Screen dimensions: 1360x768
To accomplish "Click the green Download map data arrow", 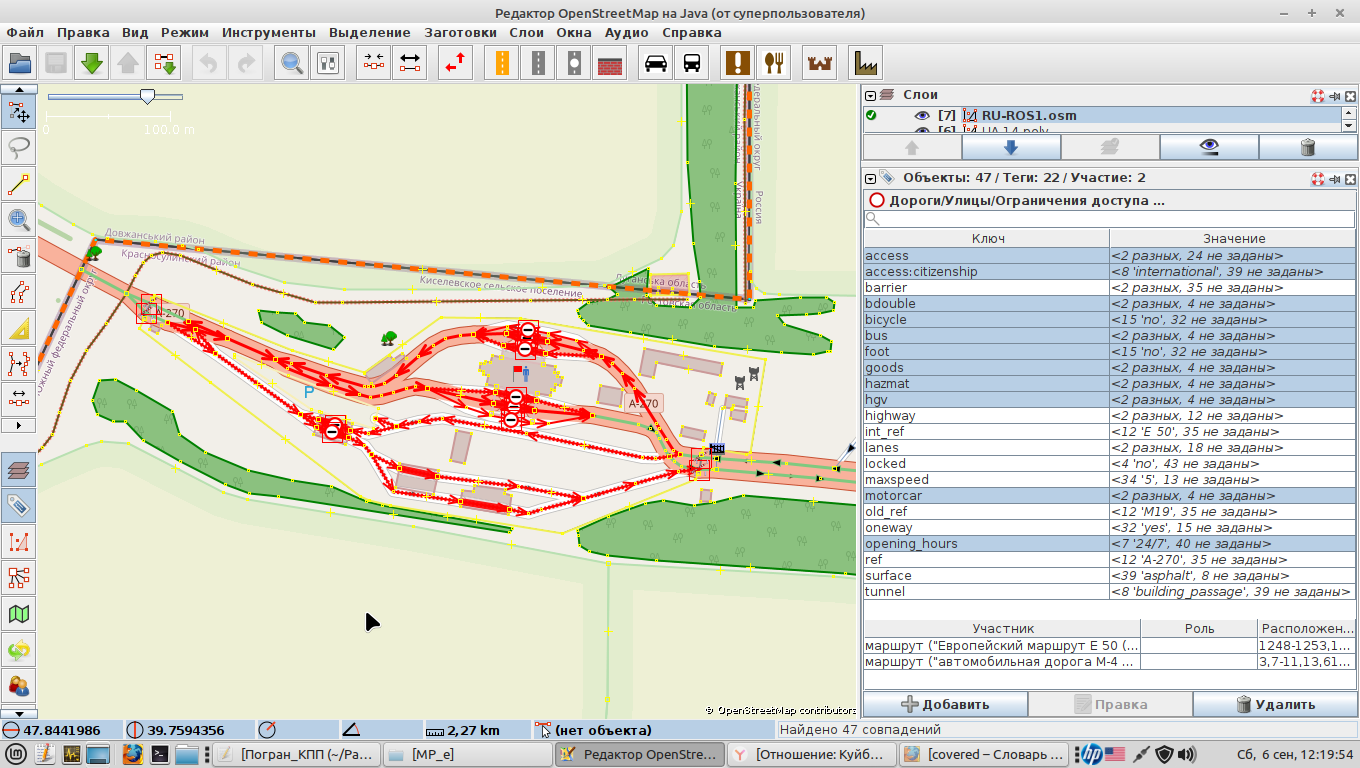I will (x=92, y=64).
